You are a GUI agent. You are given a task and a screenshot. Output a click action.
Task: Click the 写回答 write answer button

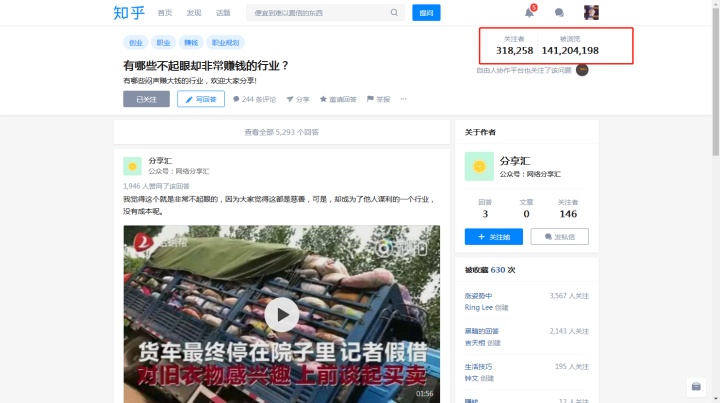tap(201, 99)
